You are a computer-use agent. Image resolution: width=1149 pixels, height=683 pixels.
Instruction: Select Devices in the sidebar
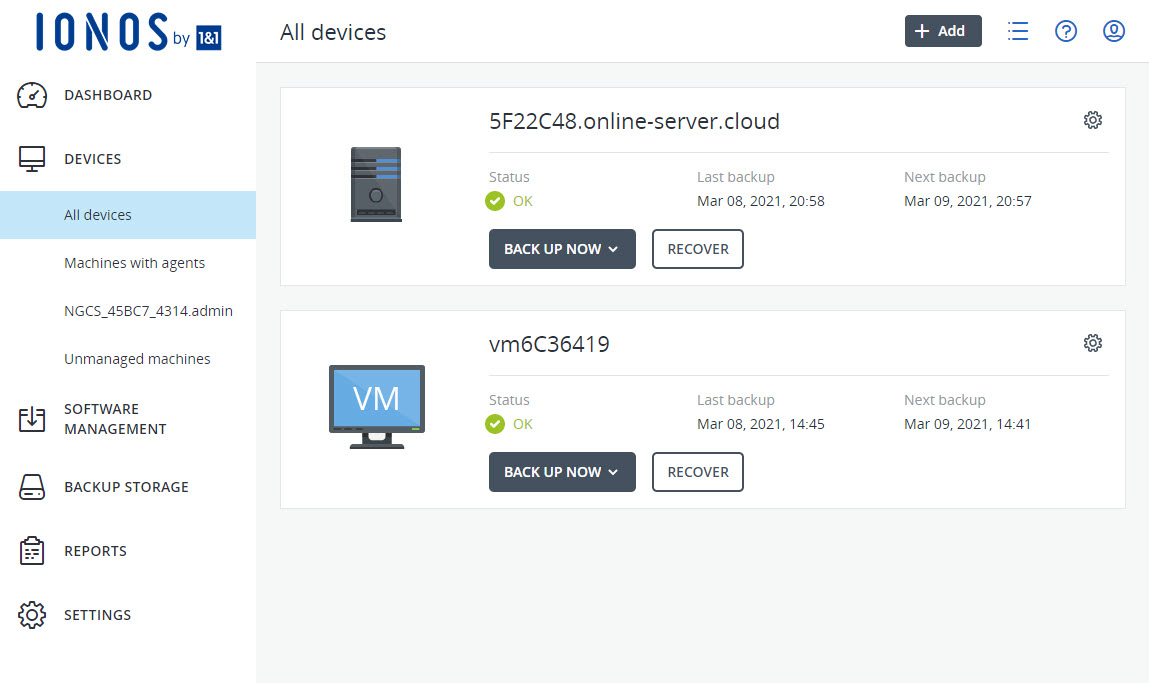92,159
